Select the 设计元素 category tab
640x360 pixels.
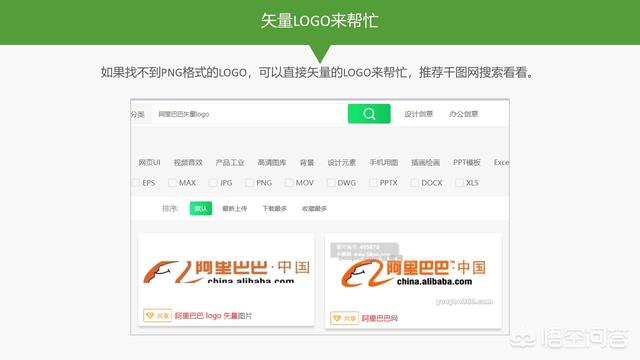pos(342,162)
